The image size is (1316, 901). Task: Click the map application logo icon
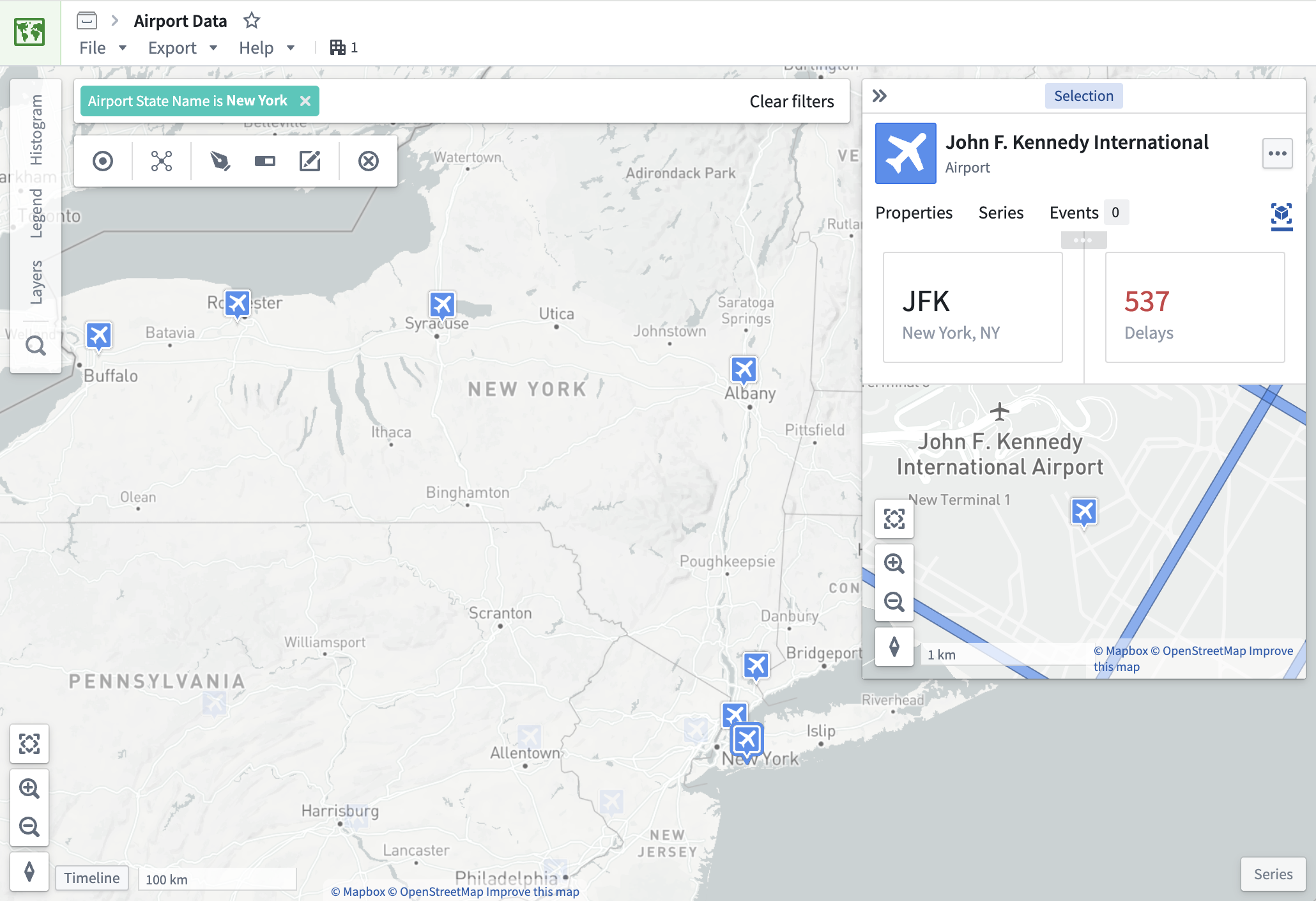click(29, 32)
